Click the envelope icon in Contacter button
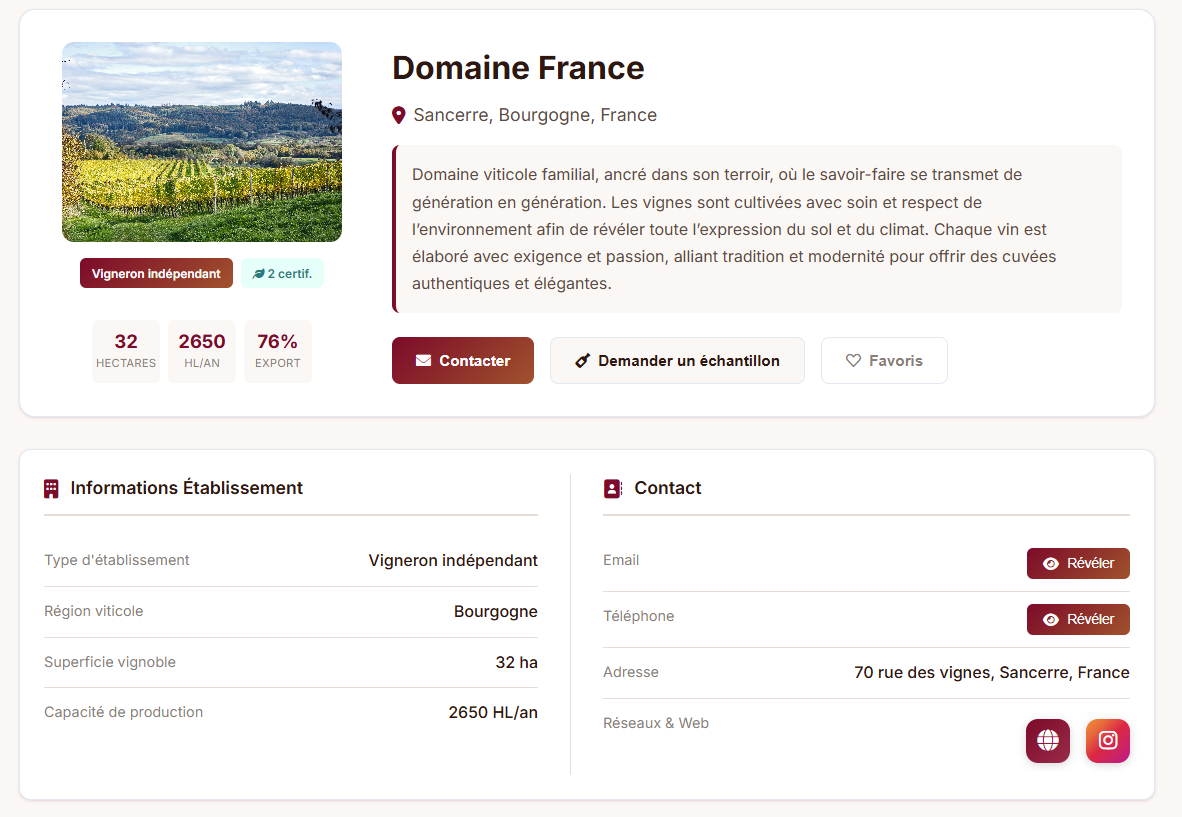This screenshot has width=1182, height=817. 423,361
